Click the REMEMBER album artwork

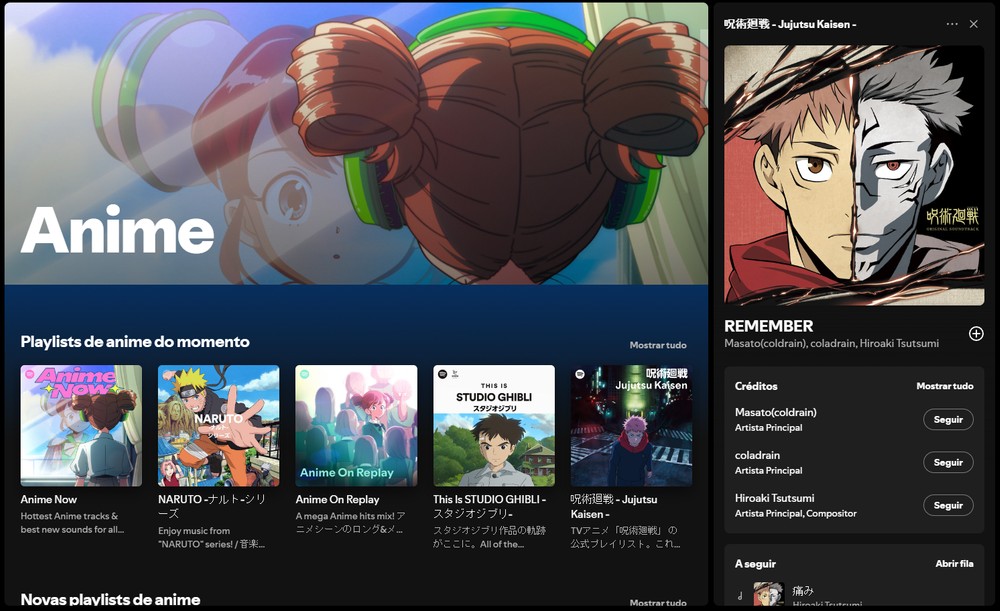click(854, 175)
